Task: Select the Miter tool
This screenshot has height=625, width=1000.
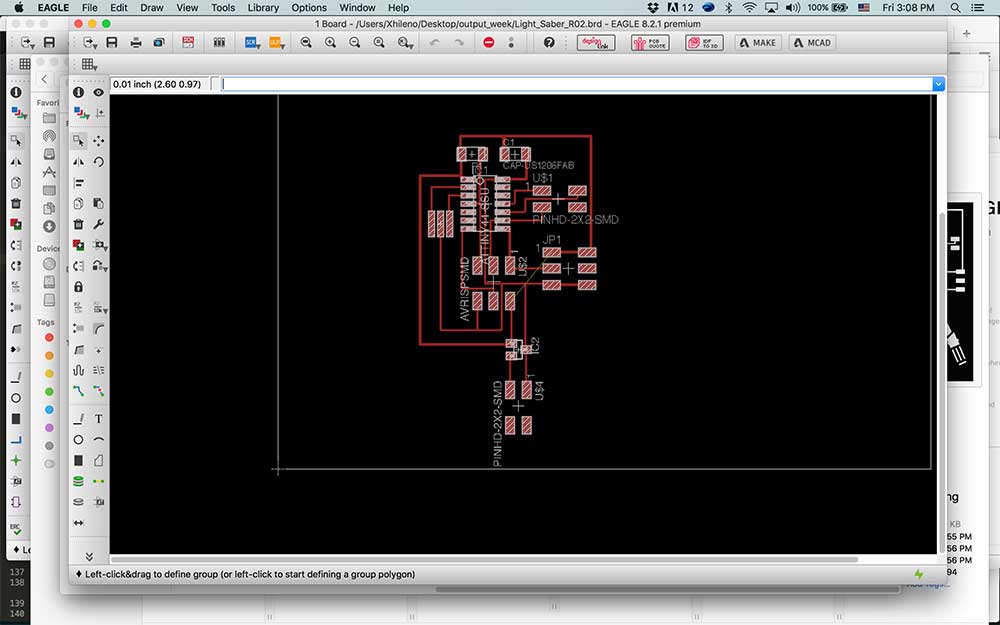Action: tap(99, 329)
